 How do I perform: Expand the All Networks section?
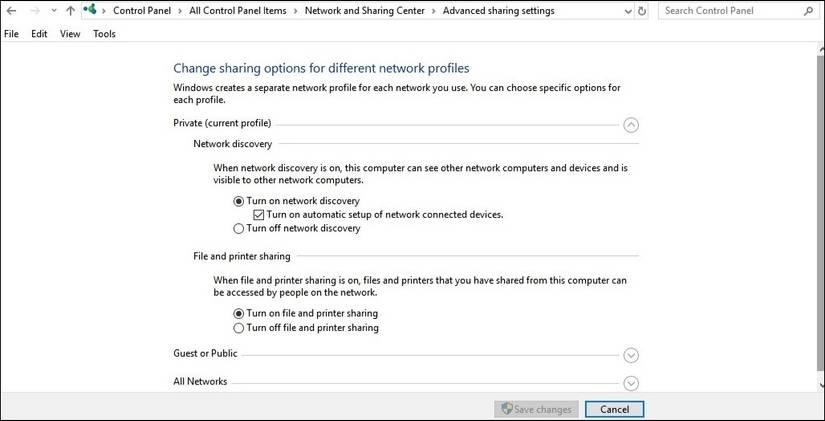tap(630, 383)
